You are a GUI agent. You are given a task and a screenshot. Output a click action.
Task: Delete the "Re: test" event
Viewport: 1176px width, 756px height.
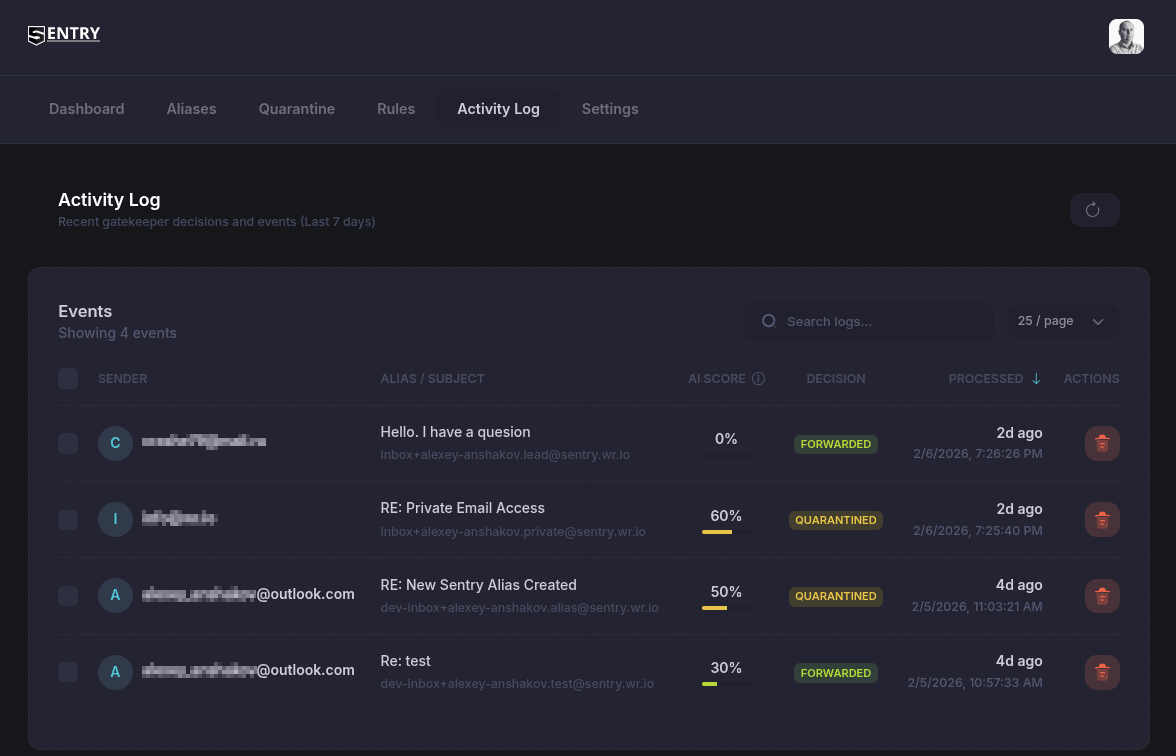(1102, 672)
